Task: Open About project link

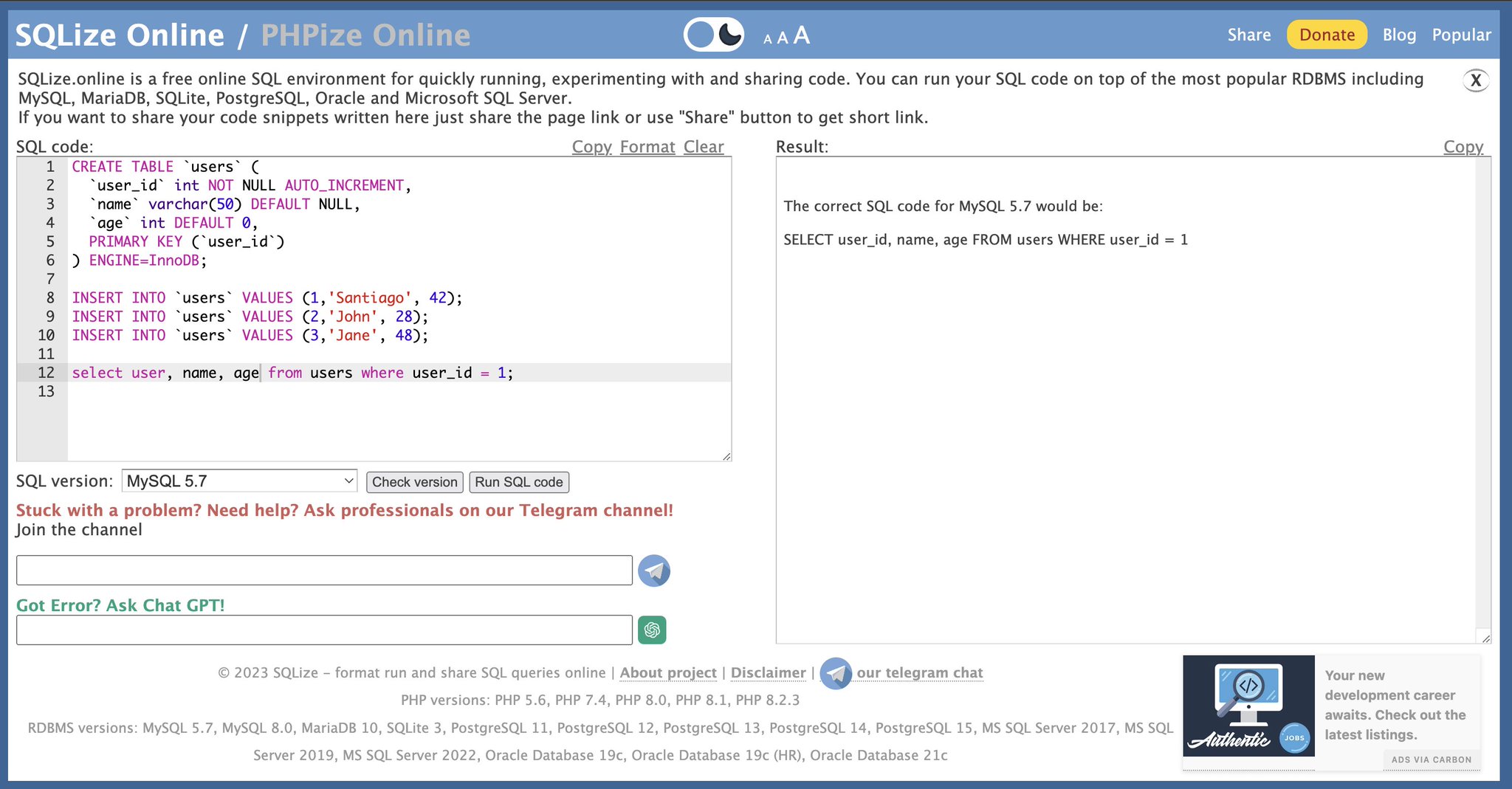Action: [x=668, y=672]
